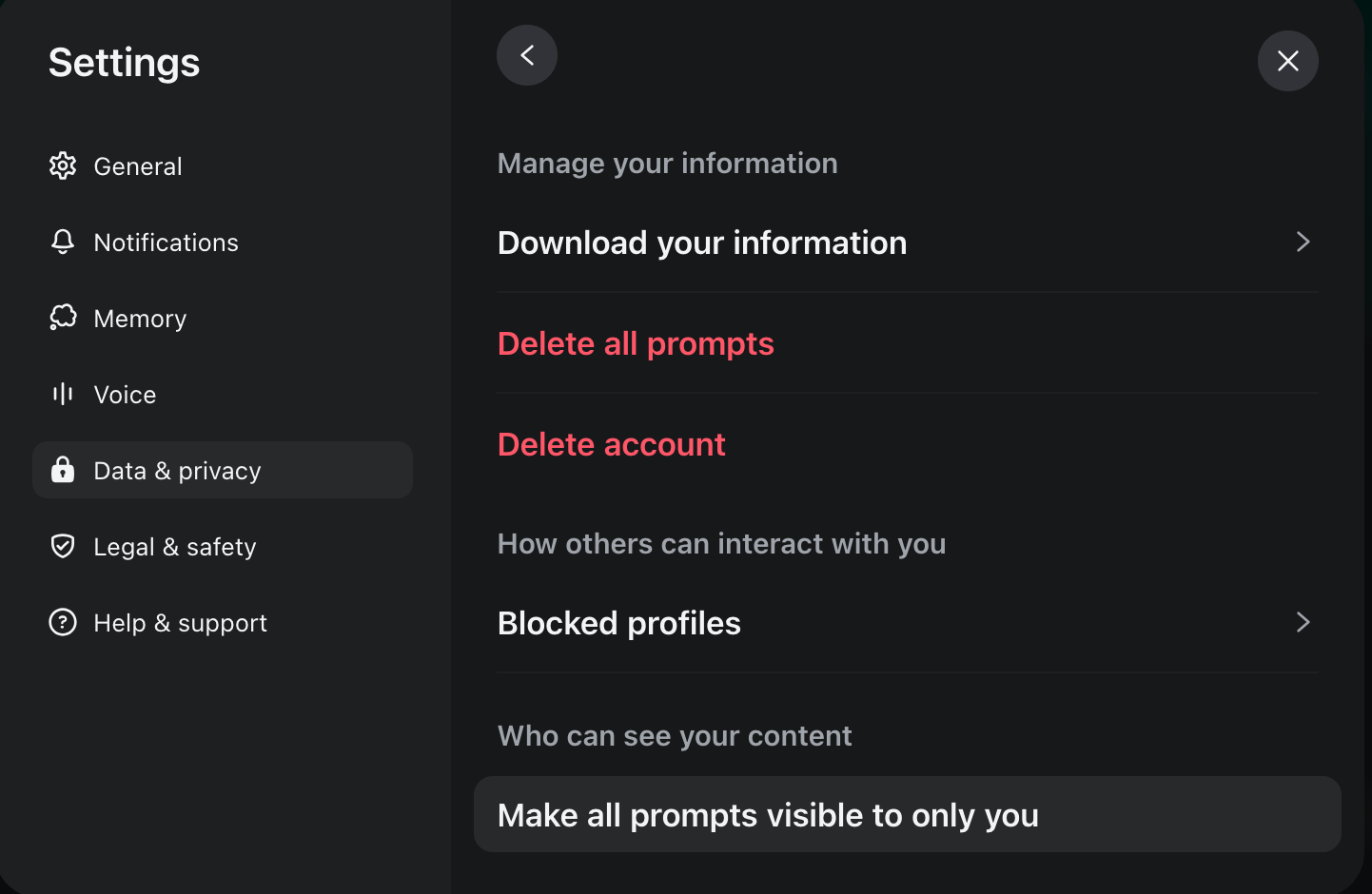Expand Download your information chevron
The width and height of the screenshot is (1372, 894).
[1303, 243]
